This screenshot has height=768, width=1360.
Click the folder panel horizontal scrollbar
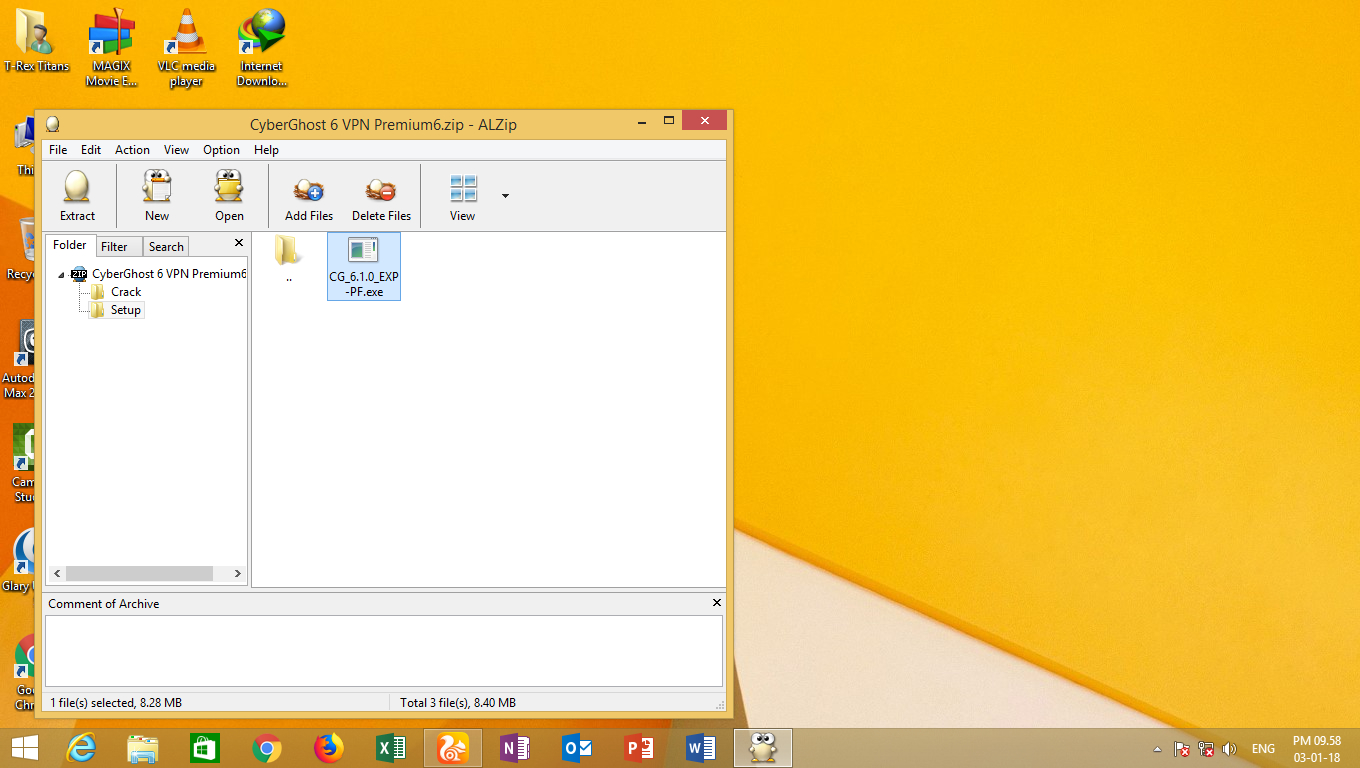pyautogui.click(x=139, y=574)
